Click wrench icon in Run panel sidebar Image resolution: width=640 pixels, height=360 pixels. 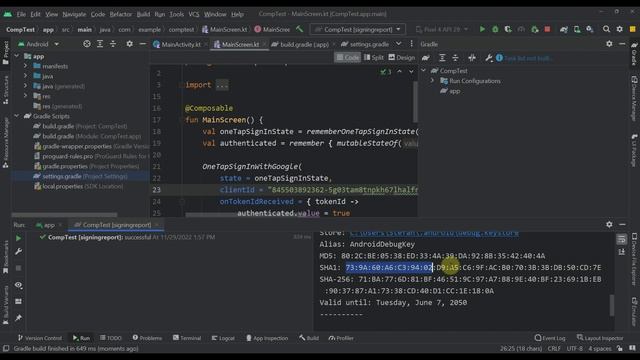[x=18, y=251]
